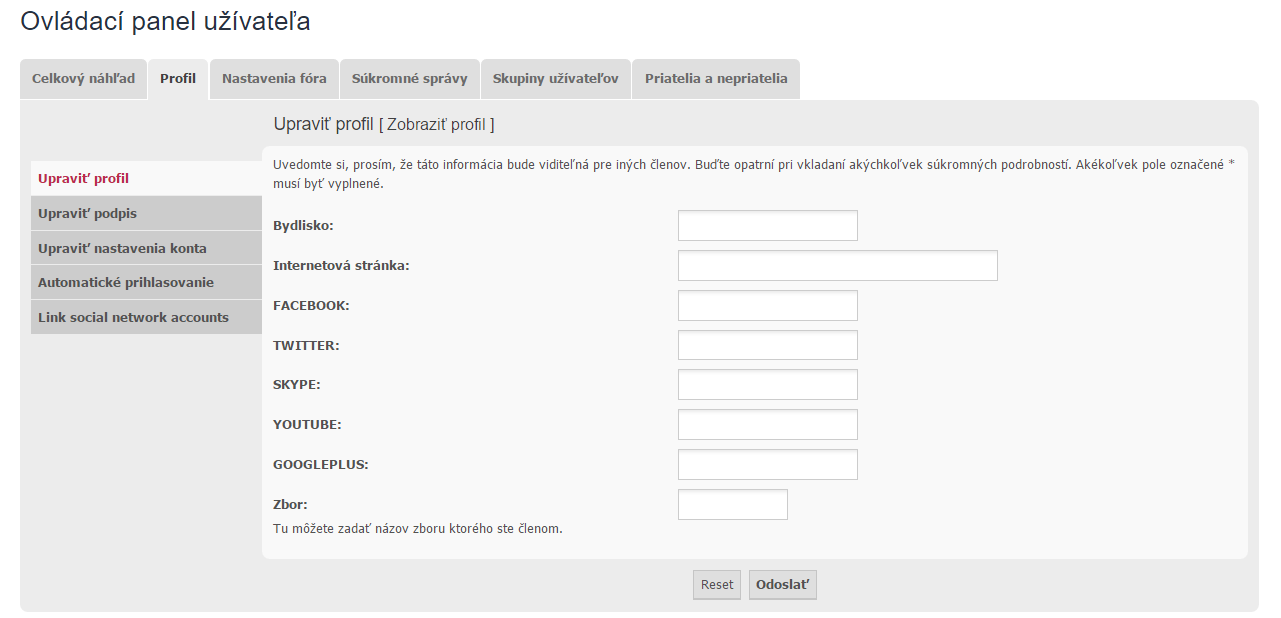1281x618 pixels.
Task: Click the YOUTUBE text field
Action: 767,425
